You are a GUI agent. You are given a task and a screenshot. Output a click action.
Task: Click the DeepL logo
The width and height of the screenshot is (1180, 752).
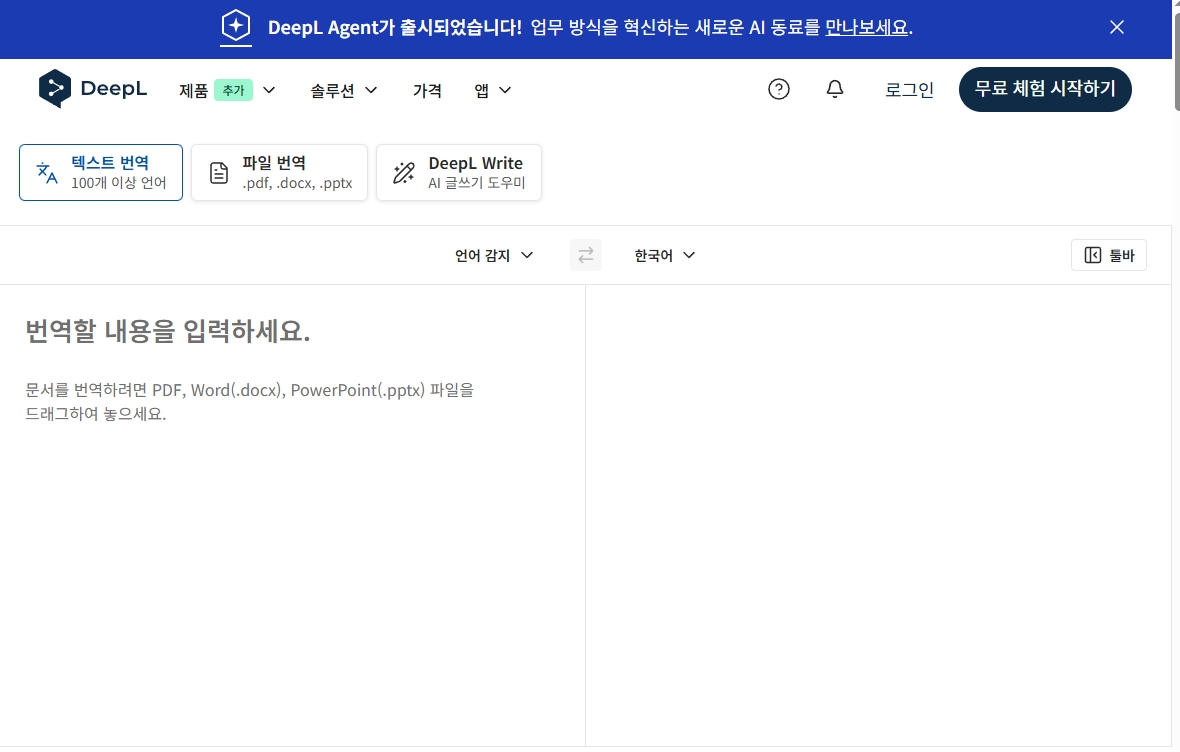point(93,89)
